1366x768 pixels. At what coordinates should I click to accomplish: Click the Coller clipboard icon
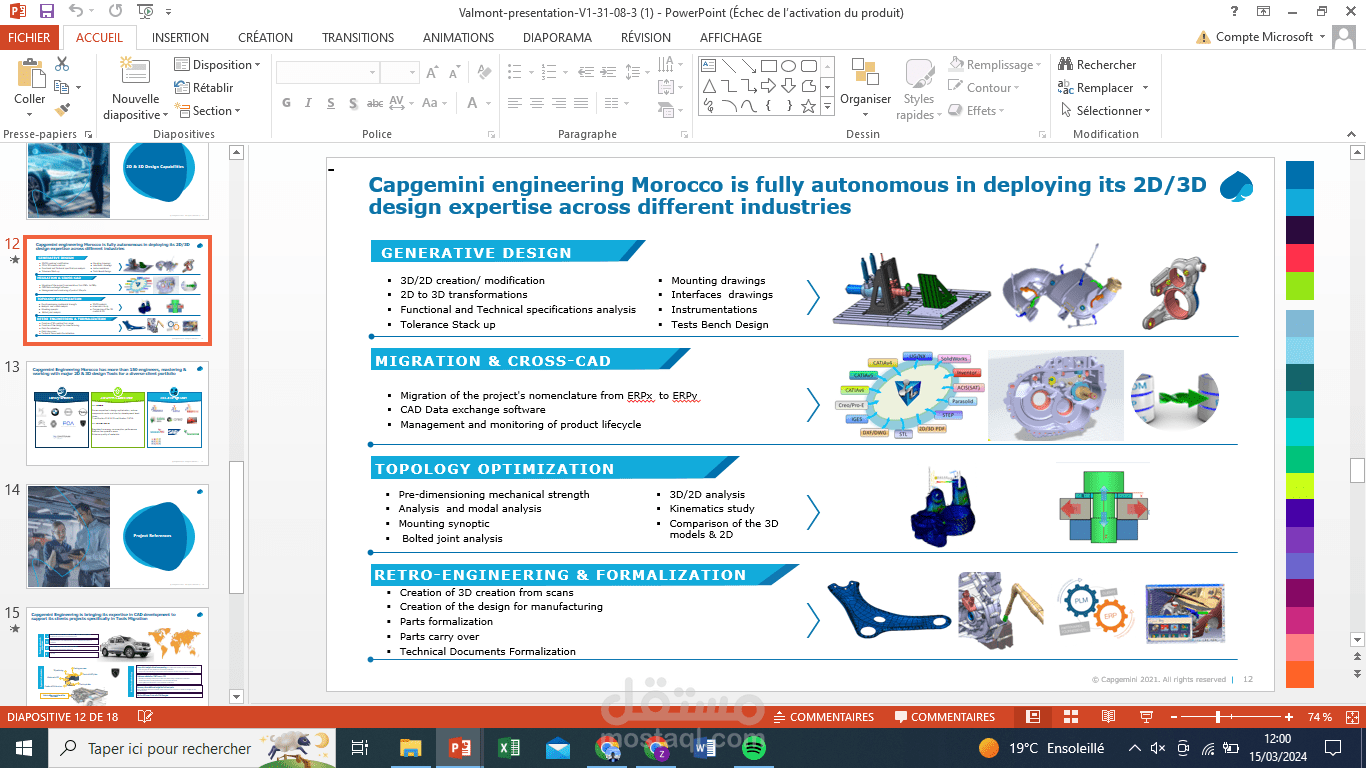30,74
